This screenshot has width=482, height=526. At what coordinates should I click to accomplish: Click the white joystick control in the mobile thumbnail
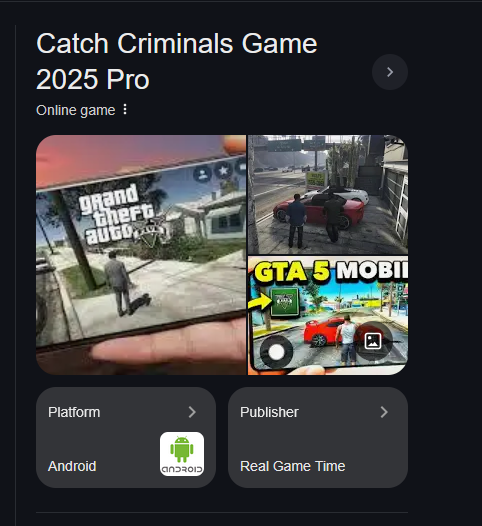[x=276, y=352]
